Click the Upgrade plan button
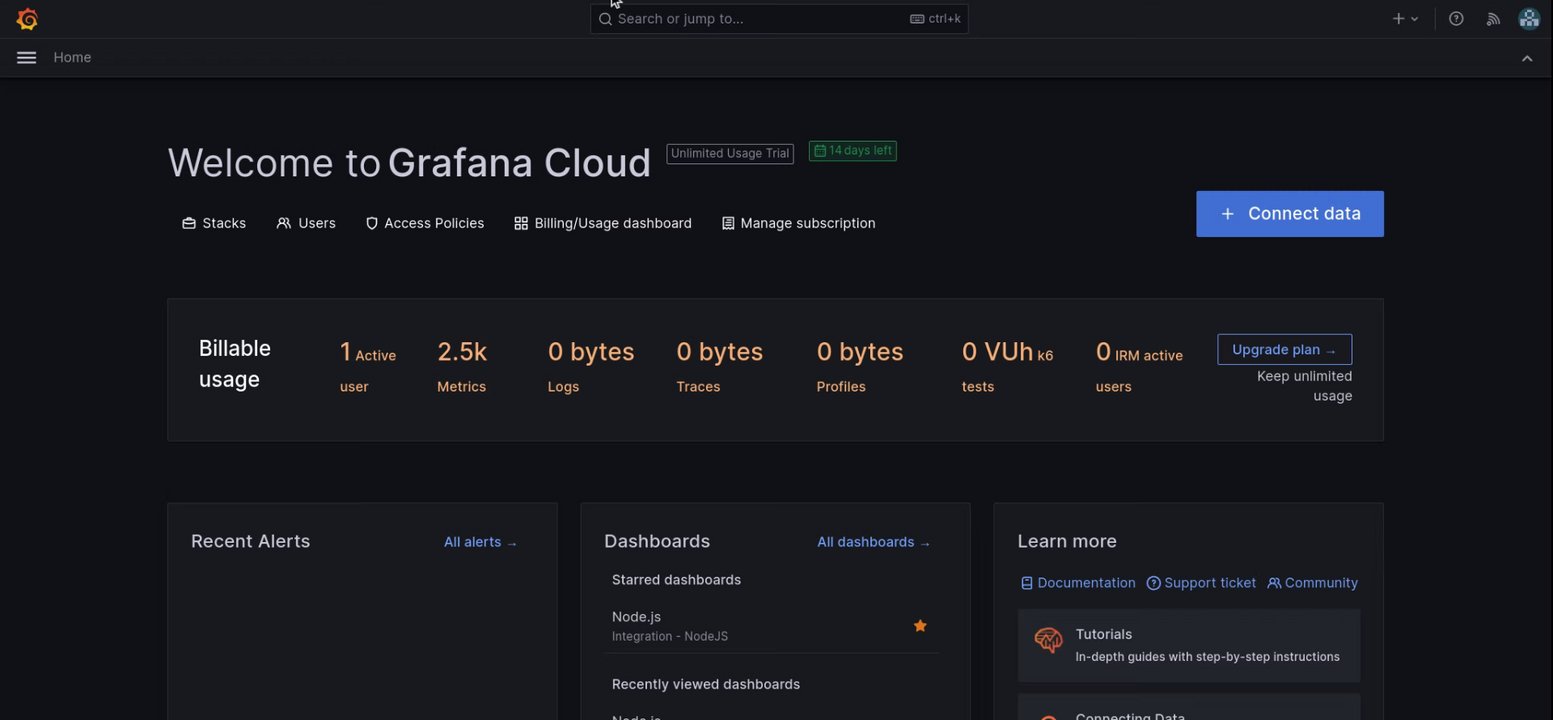The image size is (1553, 720). pyautogui.click(x=1285, y=350)
